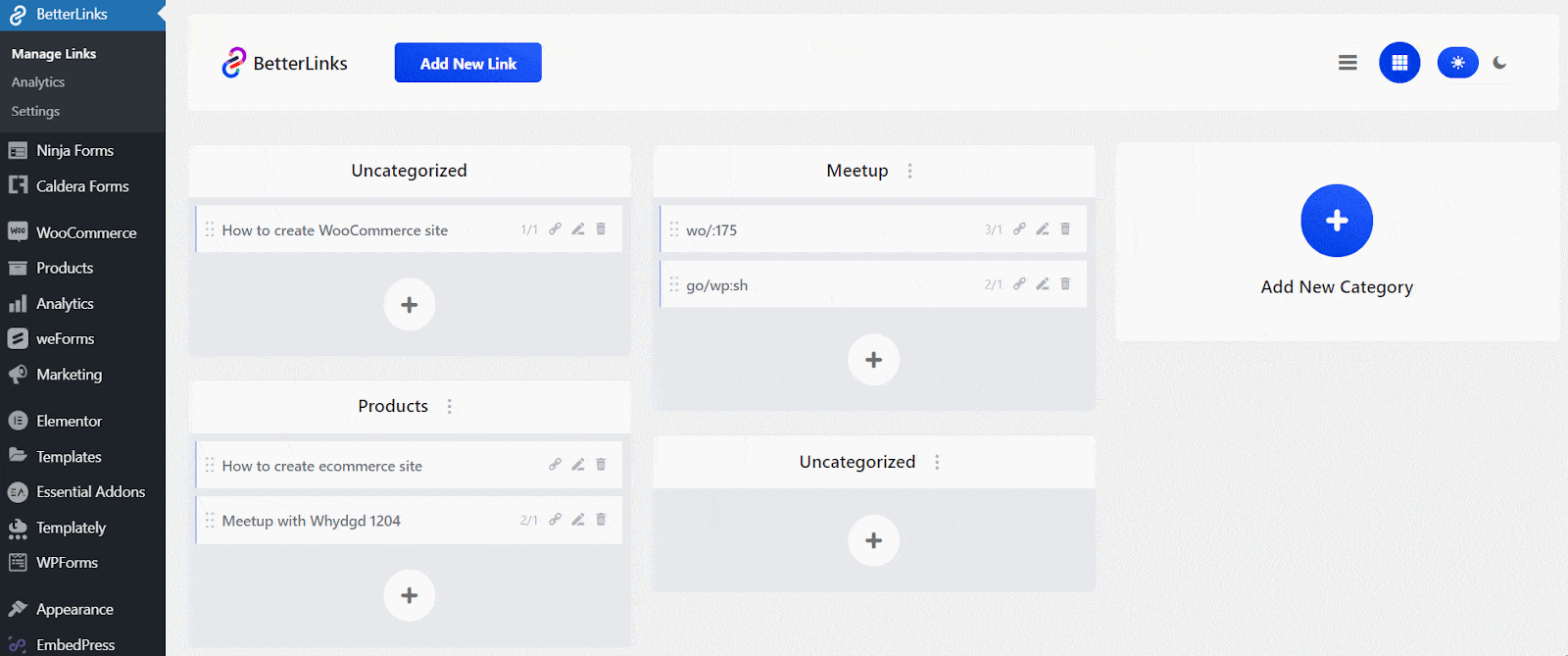Switch to list view layout

(x=1347, y=63)
